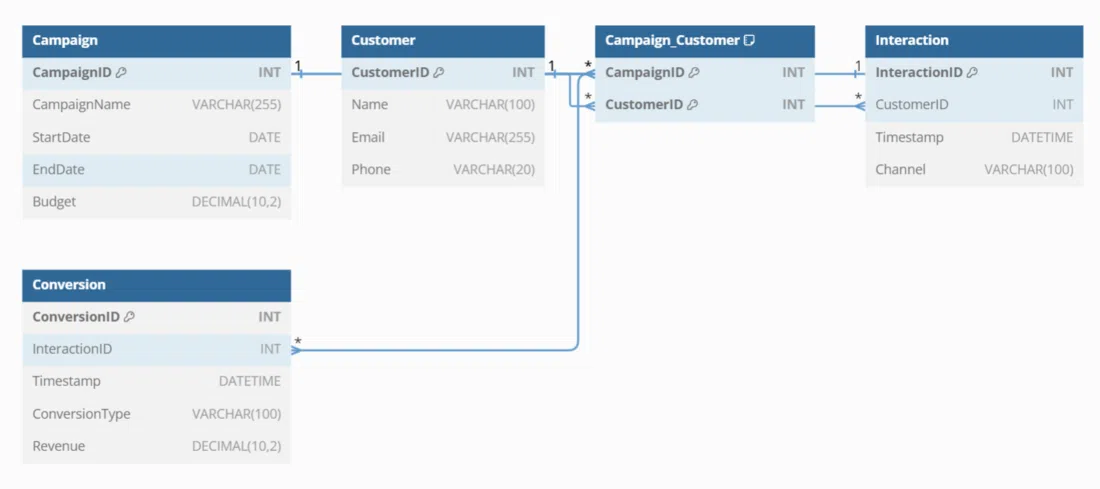Click the EndDate row in Campaign table
Screen dimensions: 1100x489
point(156,170)
